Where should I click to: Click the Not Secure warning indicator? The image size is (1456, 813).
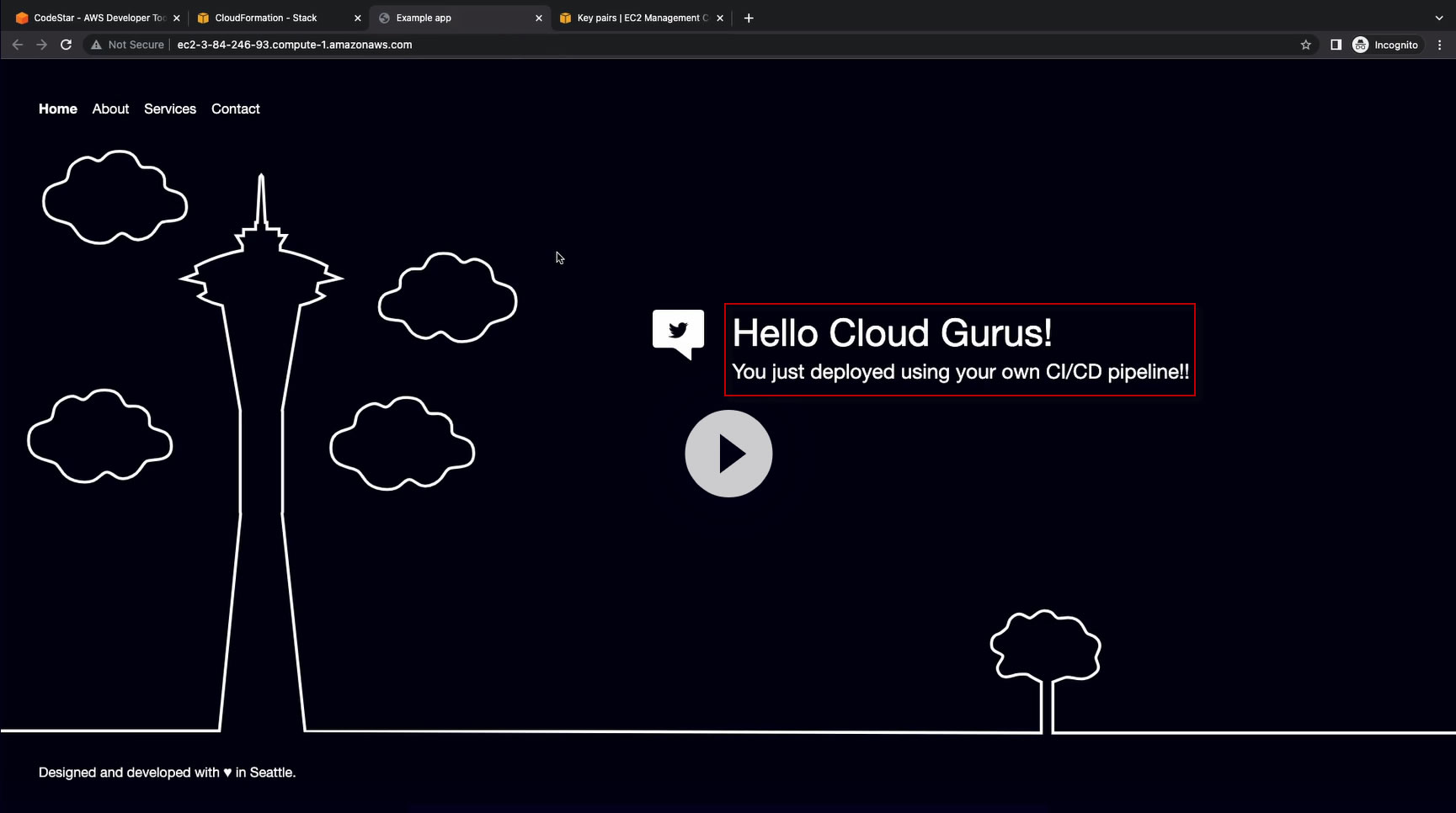(x=127, y=45)
